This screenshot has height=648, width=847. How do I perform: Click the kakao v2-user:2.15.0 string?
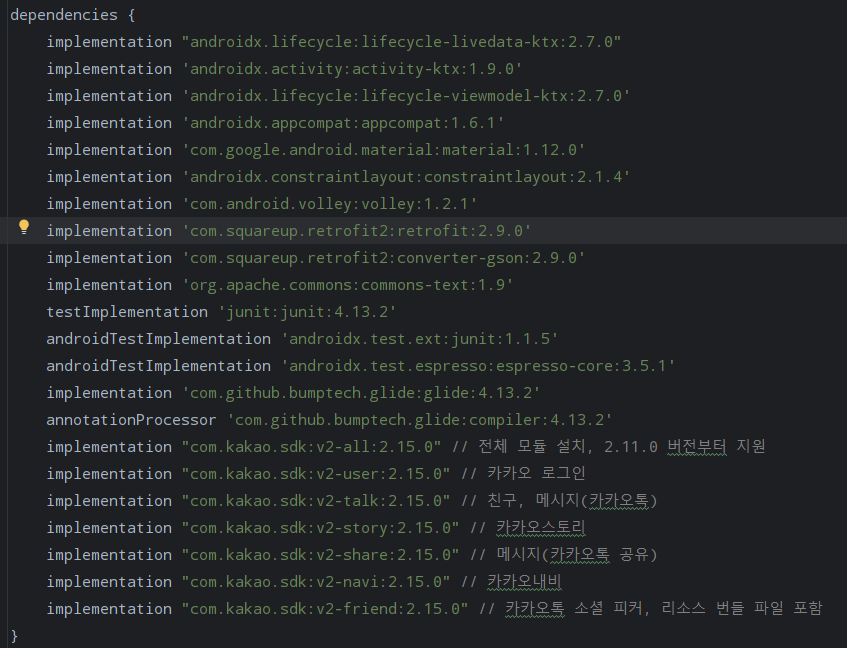point(316,474)
